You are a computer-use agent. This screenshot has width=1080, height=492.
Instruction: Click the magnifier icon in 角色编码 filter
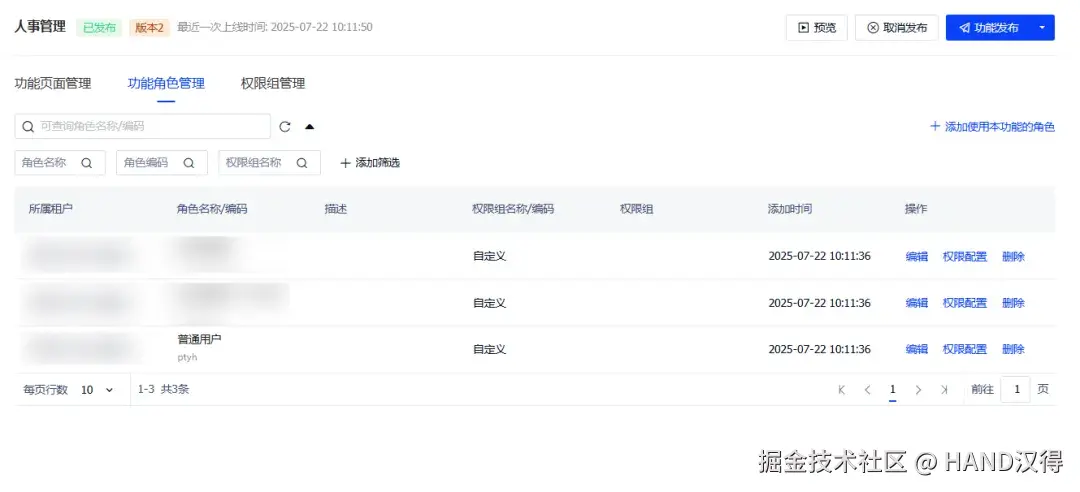point(189,163)
